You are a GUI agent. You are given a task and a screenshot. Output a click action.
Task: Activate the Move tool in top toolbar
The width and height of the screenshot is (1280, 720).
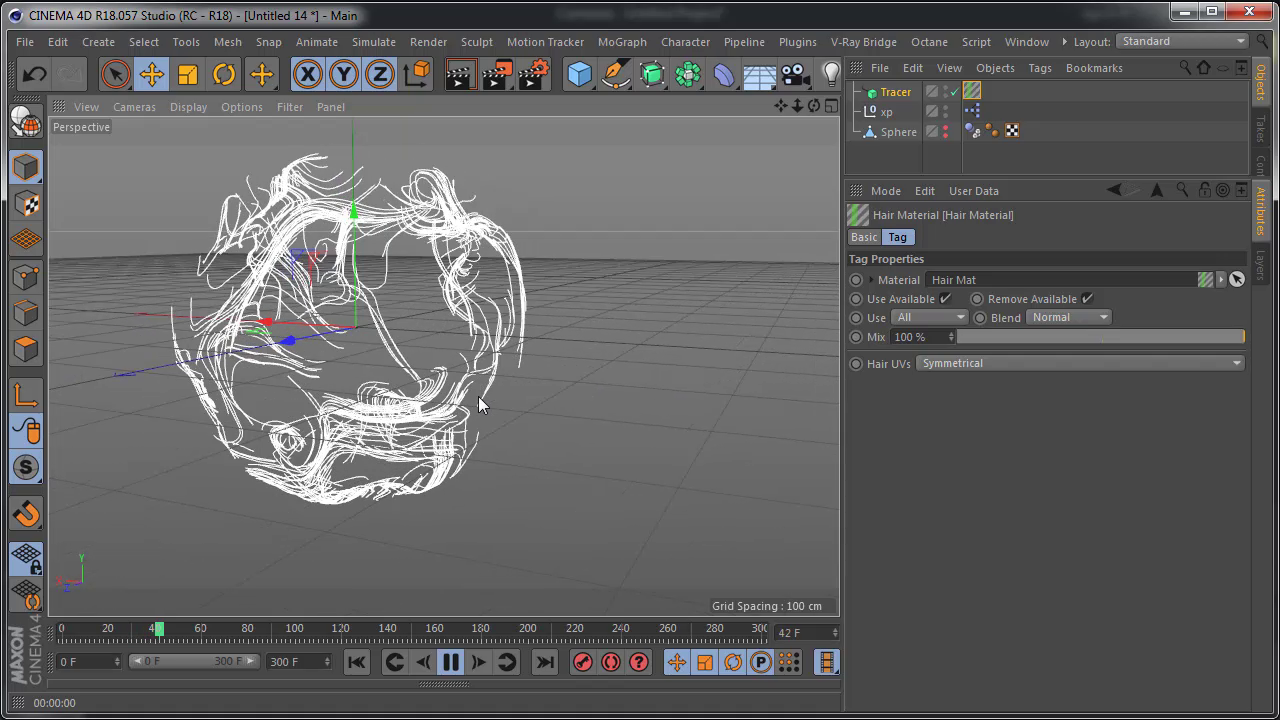pyautogui.click(x=152, y=74)
